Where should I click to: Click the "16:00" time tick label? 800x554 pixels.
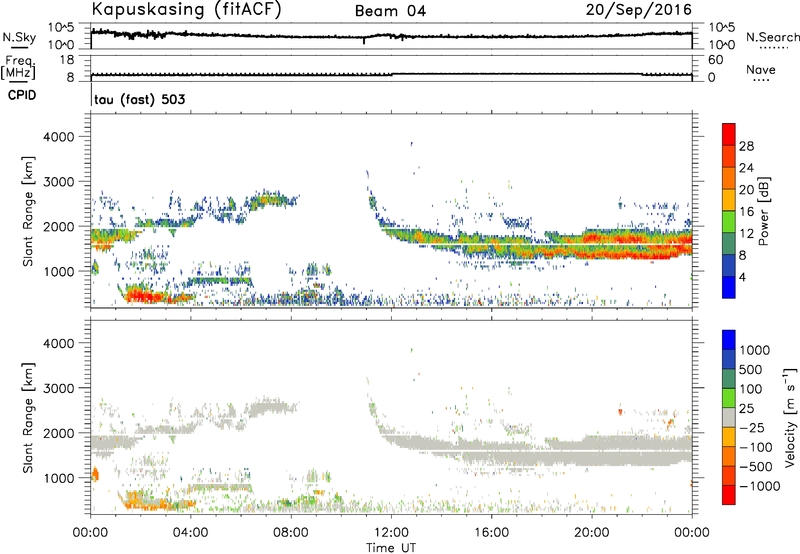click(x=491, y=533)
